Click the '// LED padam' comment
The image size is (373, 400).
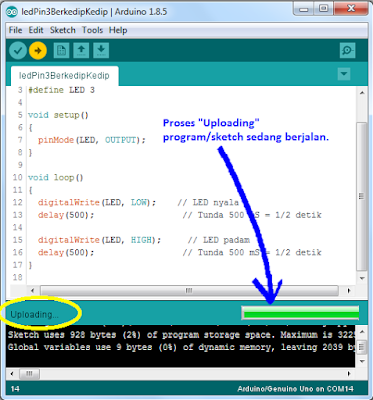pos(219,240)
